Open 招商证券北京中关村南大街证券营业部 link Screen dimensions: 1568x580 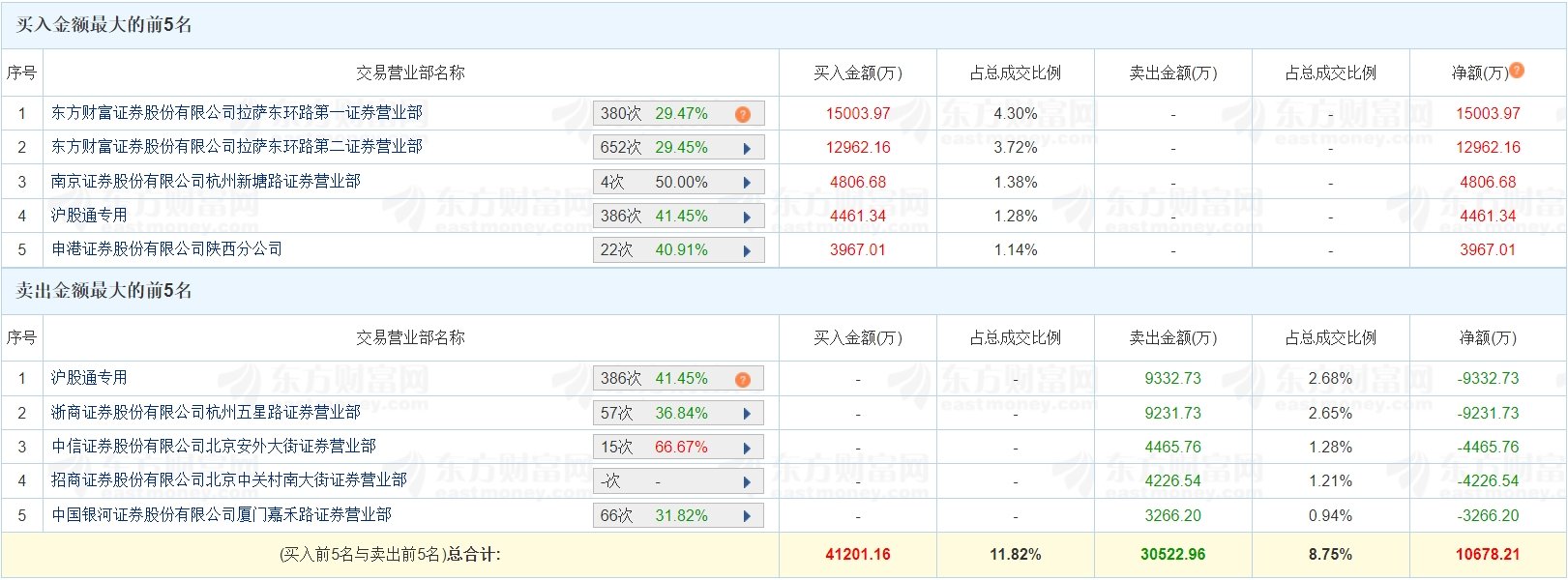click(x=229, y=479)
